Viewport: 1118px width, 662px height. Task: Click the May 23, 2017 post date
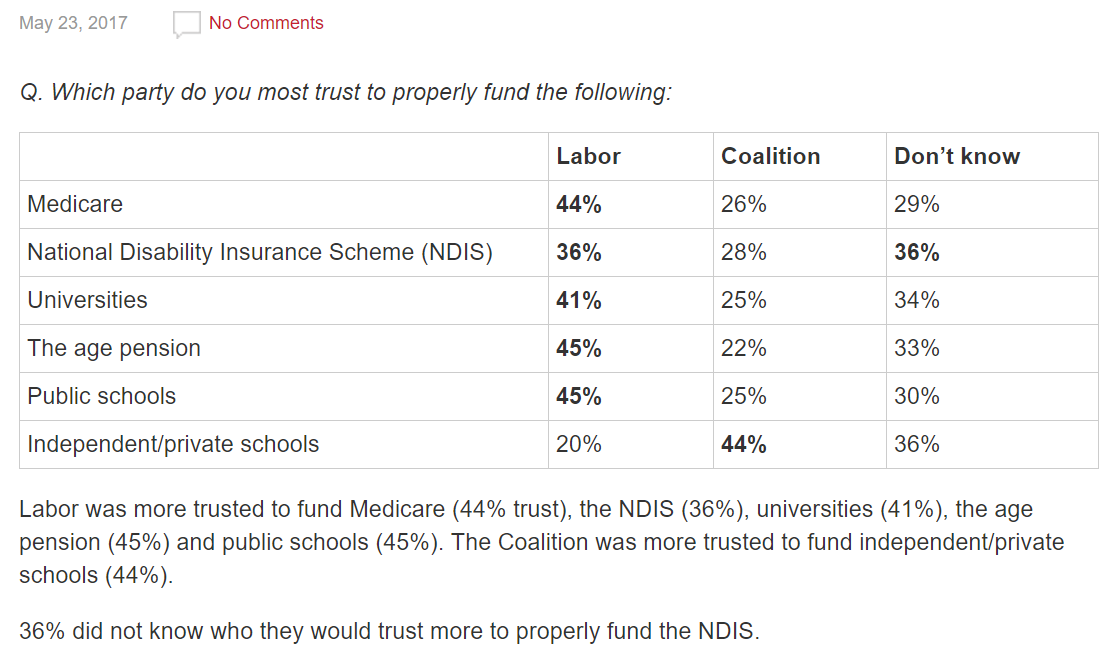click(x=73, y=23)
